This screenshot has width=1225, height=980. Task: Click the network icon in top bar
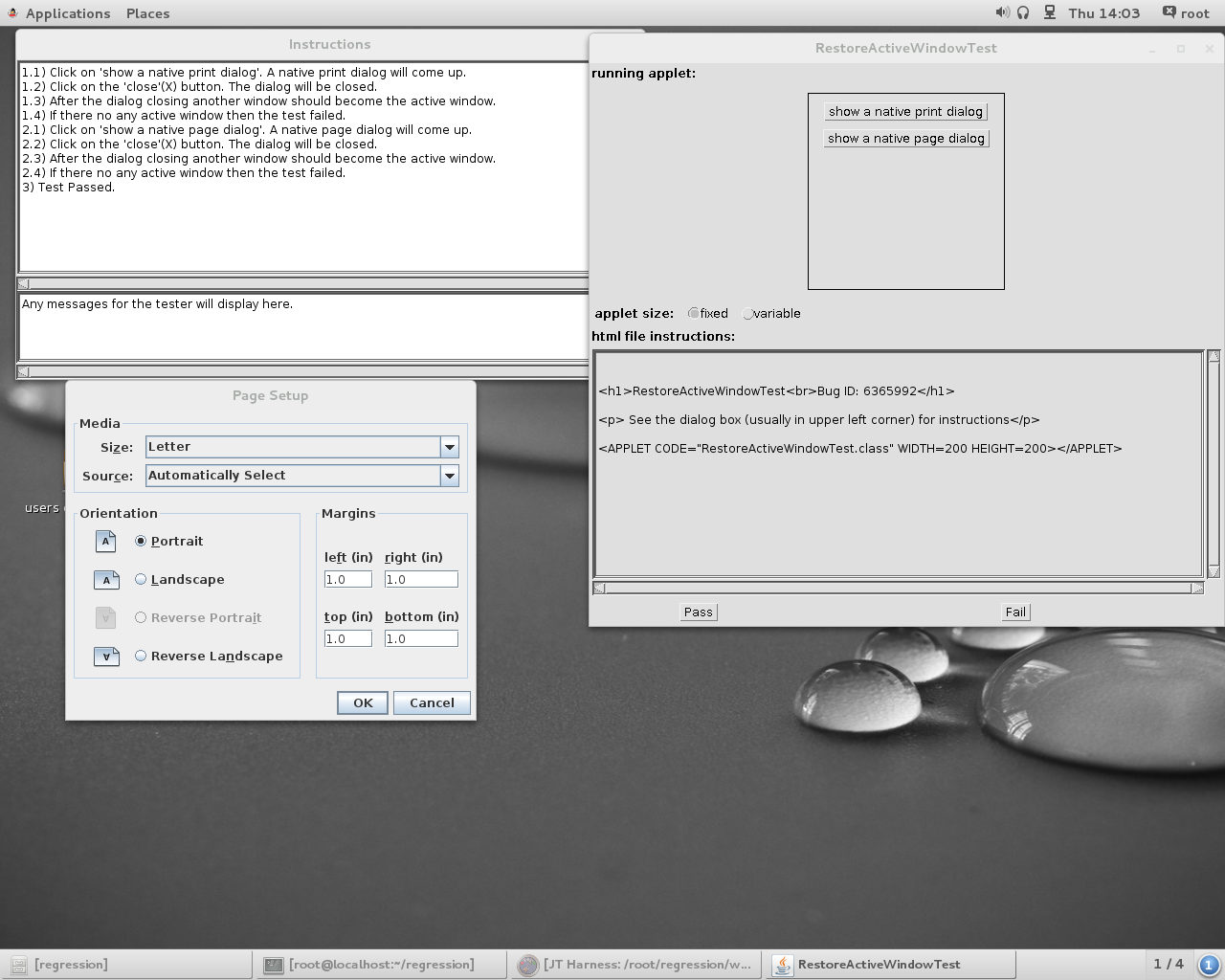[1050, 12]
